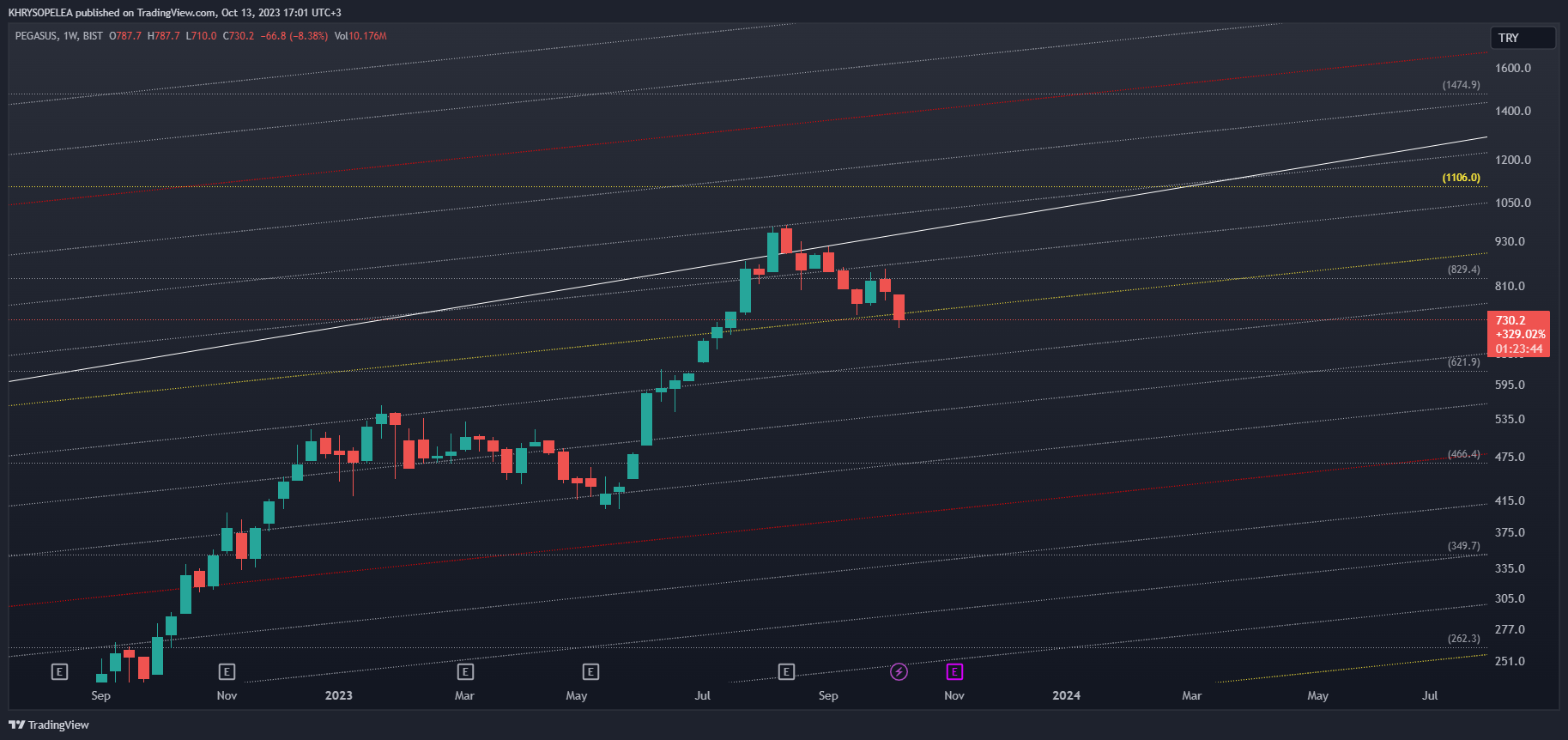The image size is (1568, 740).
Task: Click the (349.7) level label
Action: pyautogui.click(x=1463, y=546)
